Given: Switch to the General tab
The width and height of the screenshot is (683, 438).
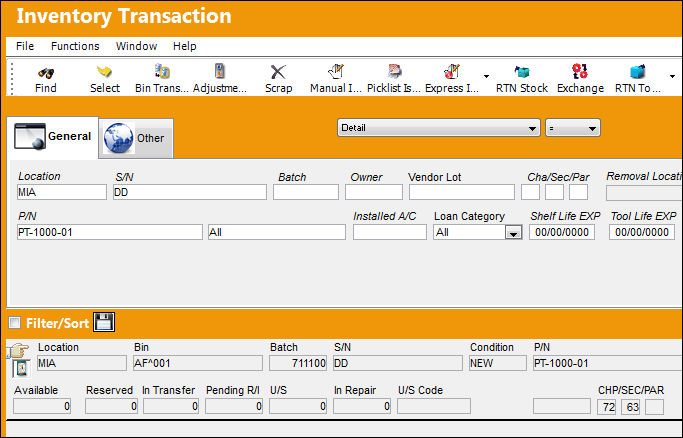Looking at the screenshot, I should 53,137.
